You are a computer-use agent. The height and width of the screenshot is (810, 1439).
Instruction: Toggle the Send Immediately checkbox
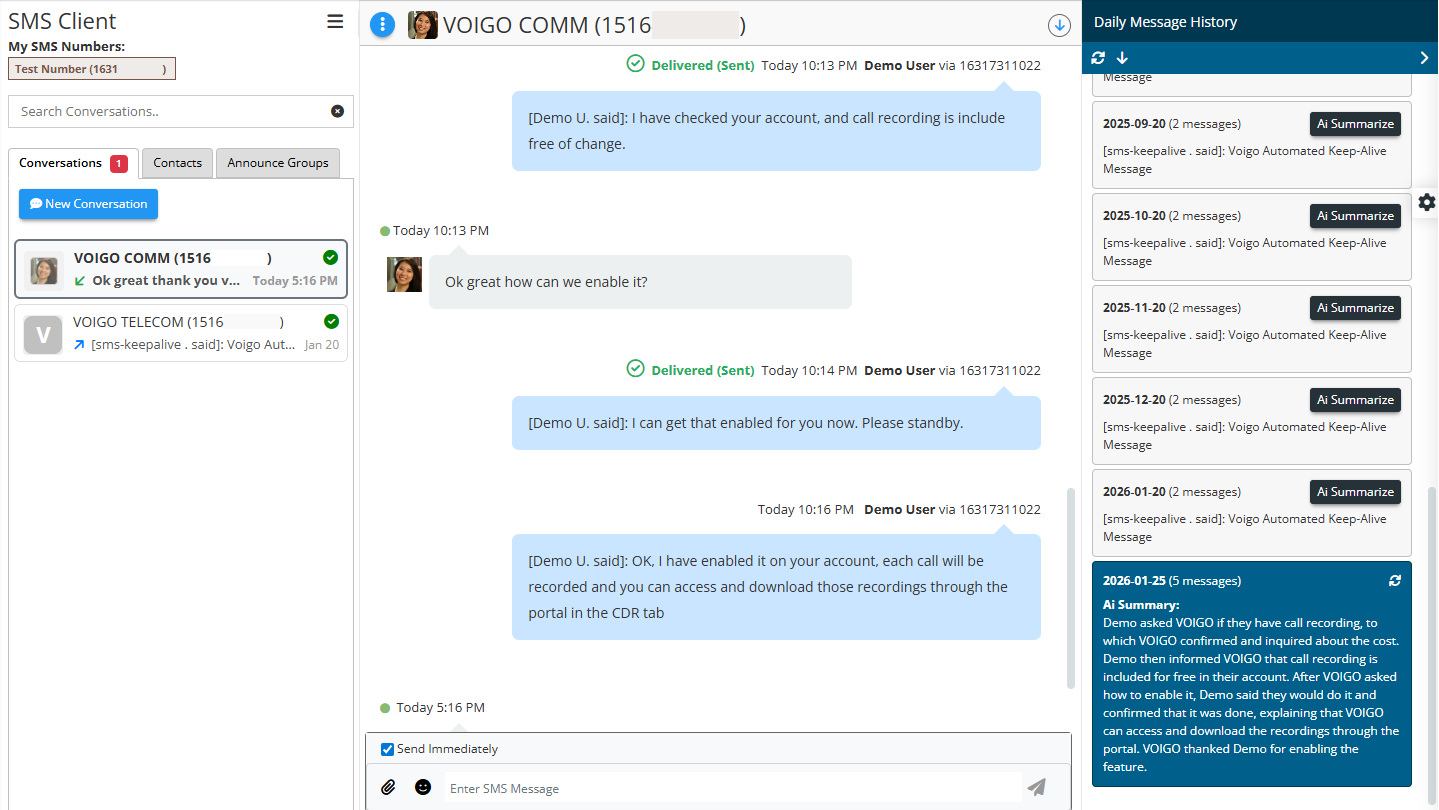[388, 749]
